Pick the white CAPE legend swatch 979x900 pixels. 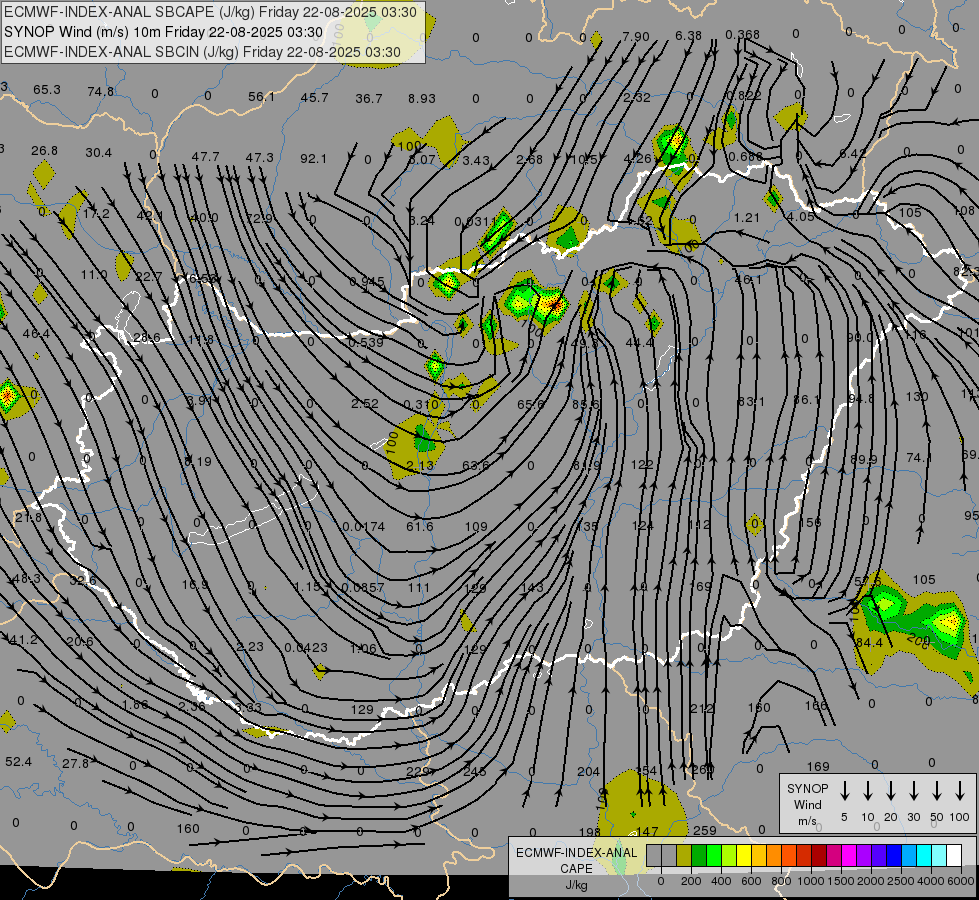(x=953, y=855)
